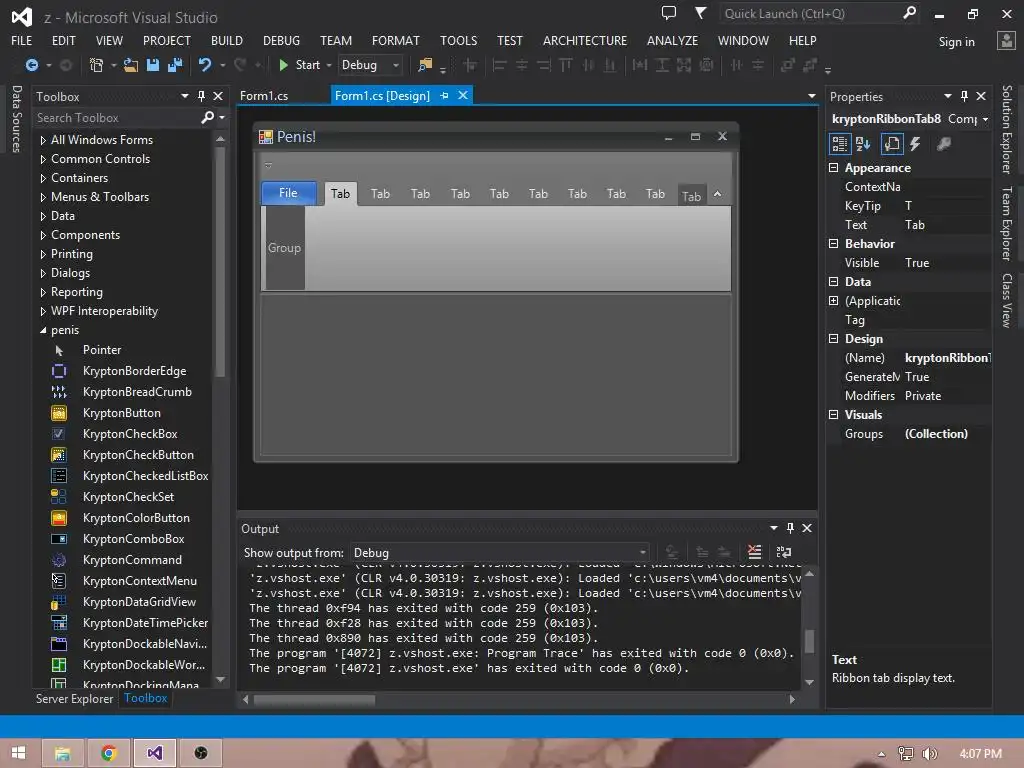Image resolution: width=1024 pixels, height=768 pixels.
Task: Click the New Project toolbar icon
Action: [x=96, y=65]
